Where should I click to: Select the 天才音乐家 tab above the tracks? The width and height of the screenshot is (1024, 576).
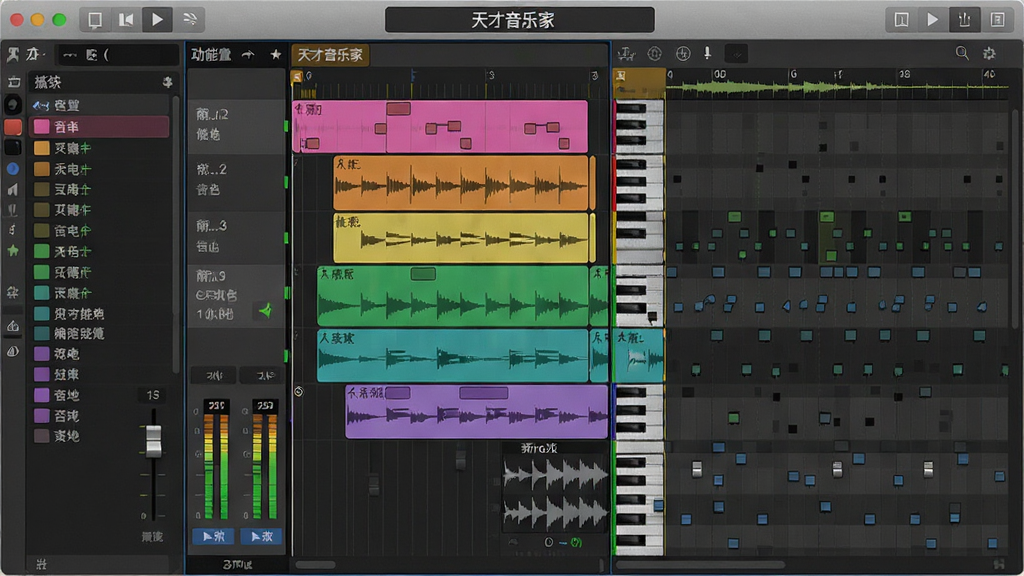(330, 55)
